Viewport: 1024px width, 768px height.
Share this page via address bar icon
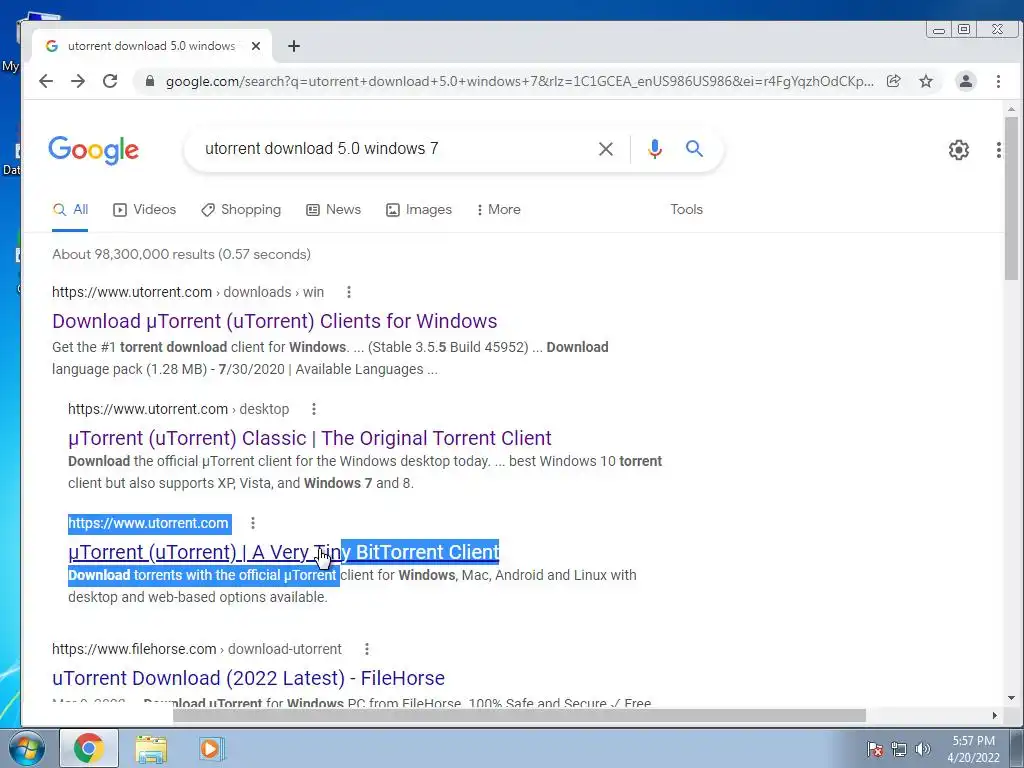point(893,81)
